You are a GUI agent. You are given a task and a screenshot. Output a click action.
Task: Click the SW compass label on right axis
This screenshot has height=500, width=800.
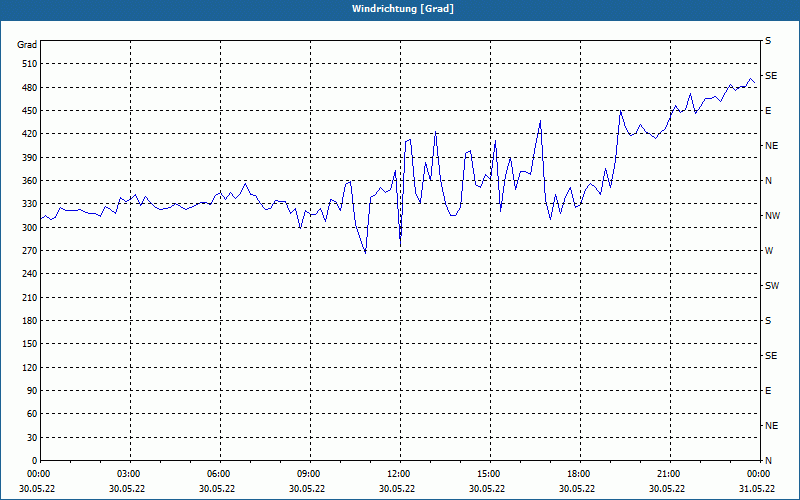pyautogui.click(x=772, y=286)
